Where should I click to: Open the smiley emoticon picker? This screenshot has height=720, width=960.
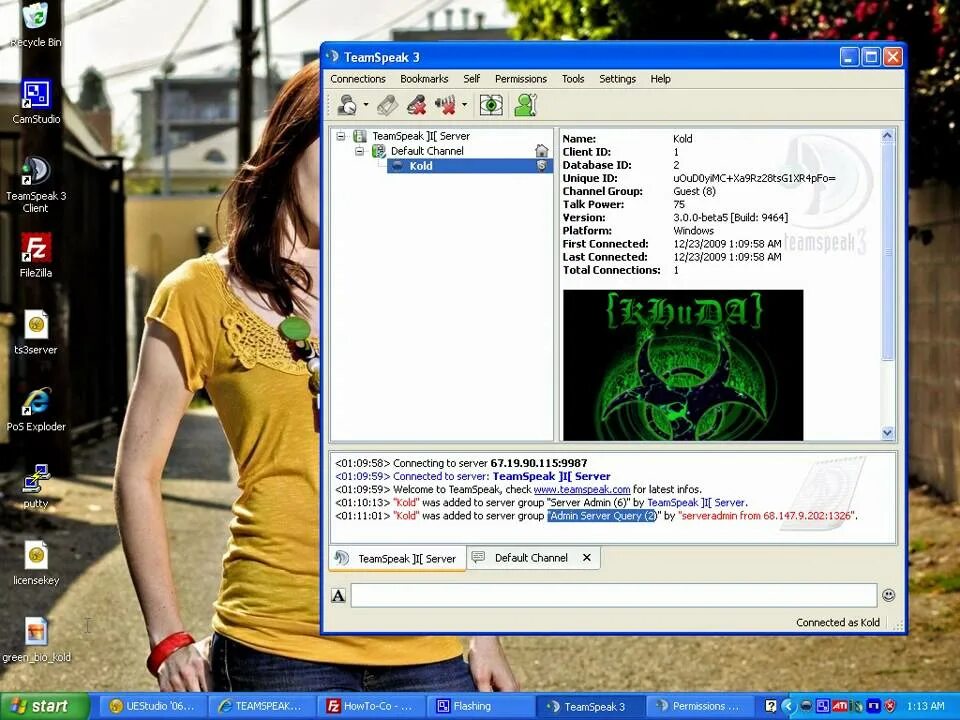point(888,595)
